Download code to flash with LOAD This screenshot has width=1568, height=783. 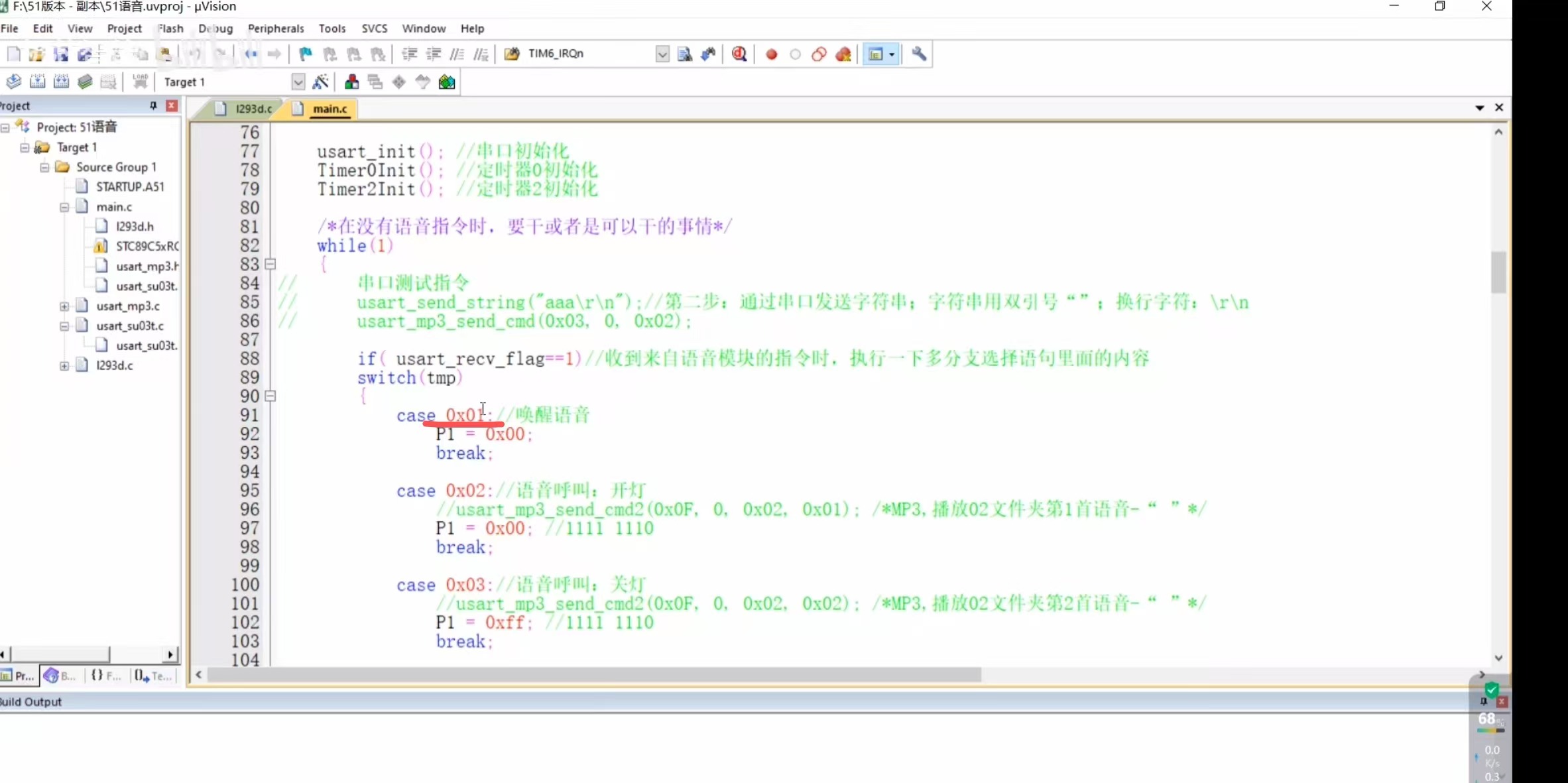tap(140, 82)
